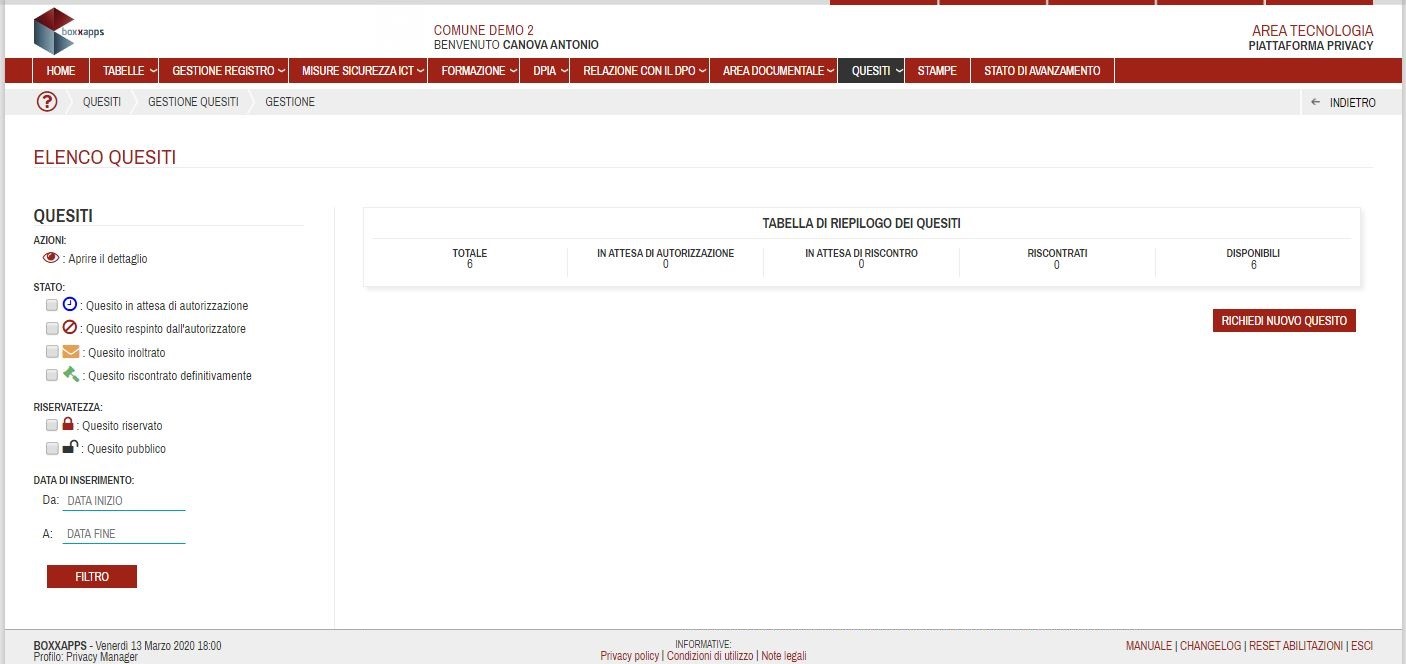Focus the DATA FINE date field
This screenshot has width=1406, height=664.
click(124, 533)
